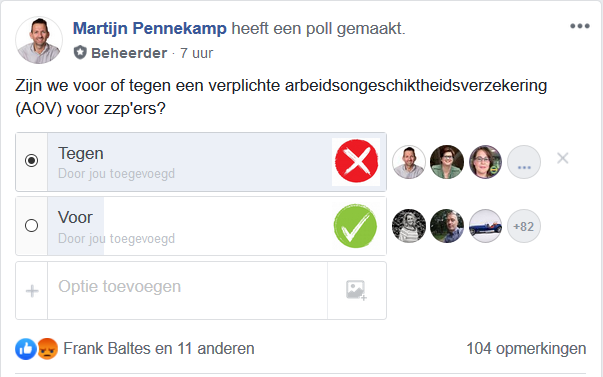The height and width of the screenshot is (377, 603).
Task: Click the blue car voter avatar
Action: (x=485, y=226)
